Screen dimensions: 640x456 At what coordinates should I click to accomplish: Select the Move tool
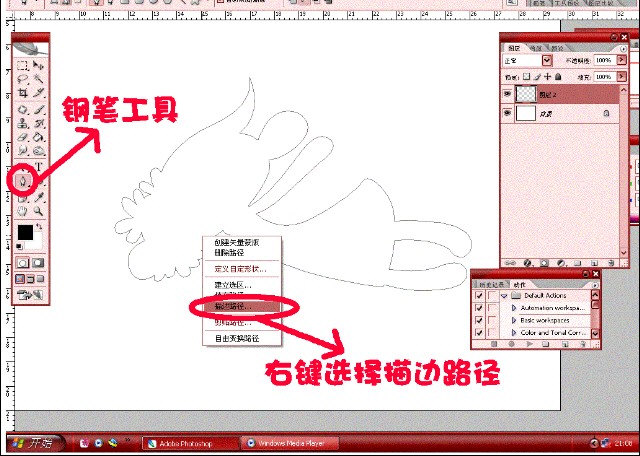(x=38, y=65)
